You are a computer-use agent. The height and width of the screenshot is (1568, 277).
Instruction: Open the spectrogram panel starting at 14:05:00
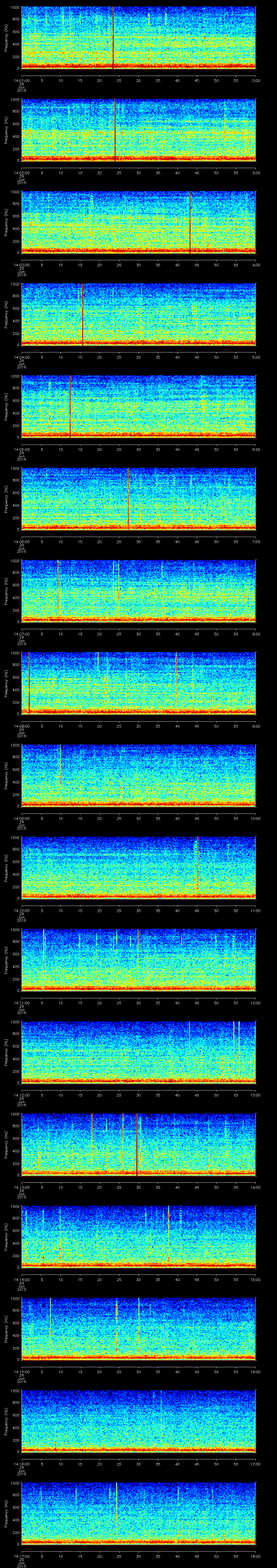pyautogui.click(x=139, y=407)
